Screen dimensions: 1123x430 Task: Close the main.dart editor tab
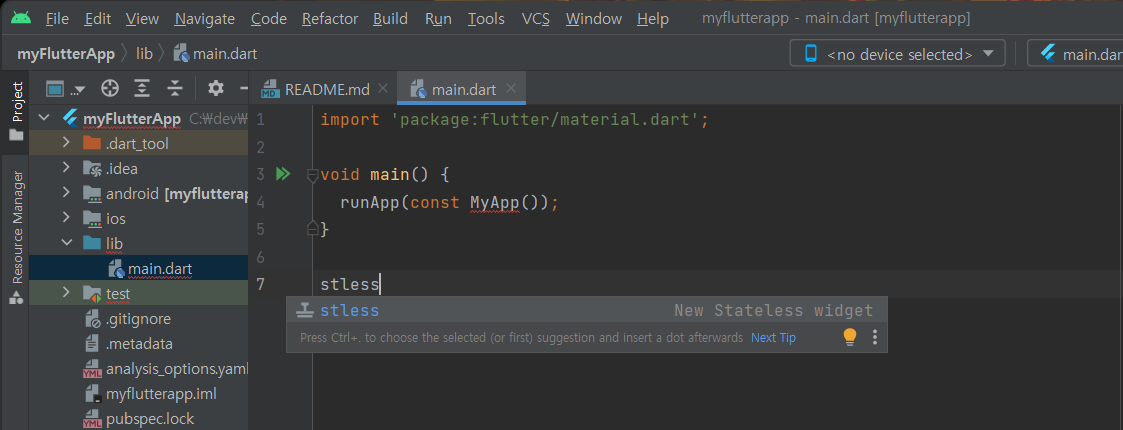[511, 89]
